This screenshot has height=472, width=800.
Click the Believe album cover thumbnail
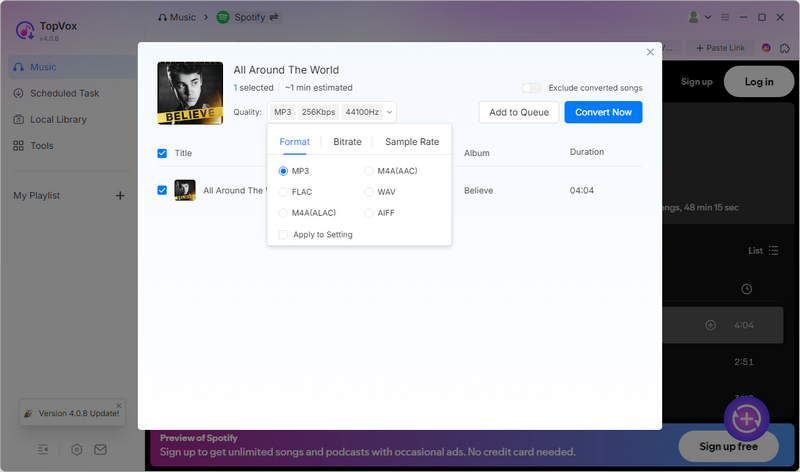point(190,93)
